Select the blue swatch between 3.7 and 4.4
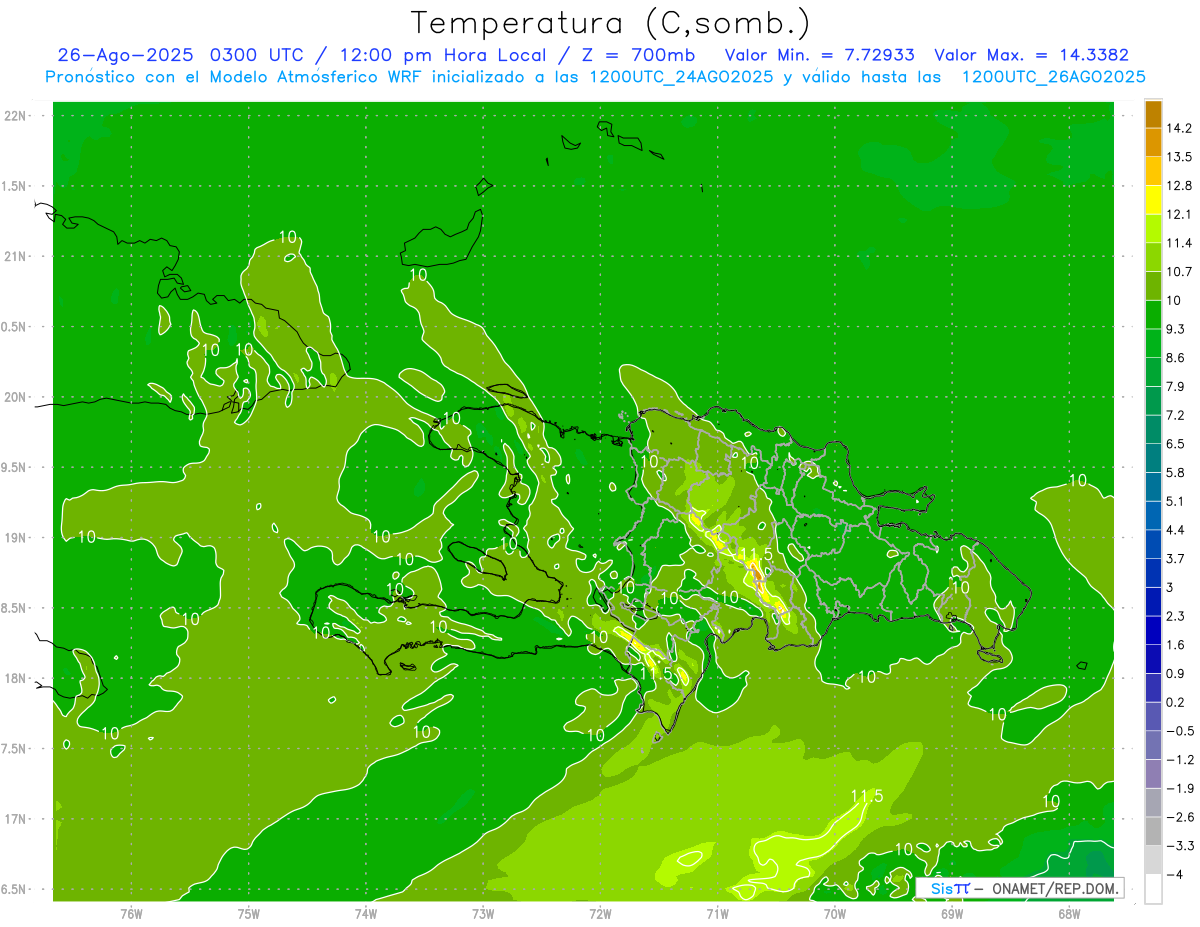The height and width of the screenshot is (927, 1200). (x=1153, y=544)
